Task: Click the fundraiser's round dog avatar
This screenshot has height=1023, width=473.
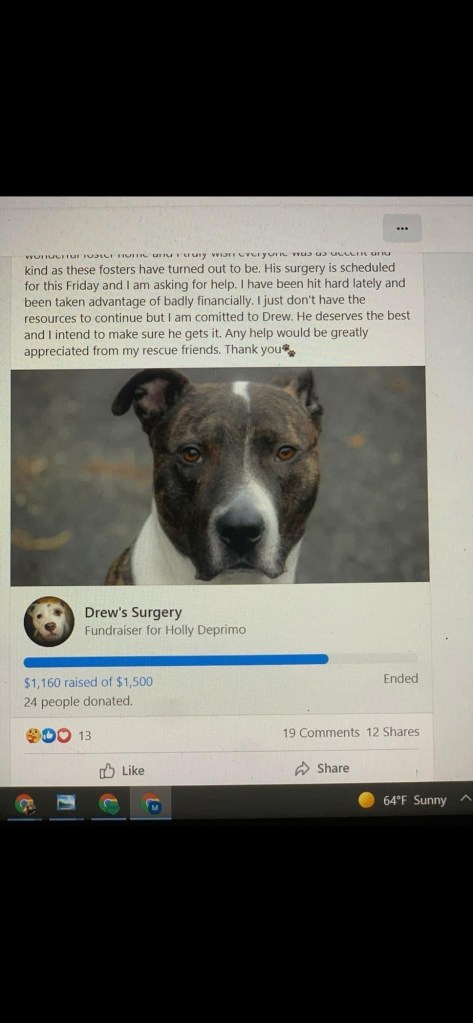Action: (x=49, y=621)
